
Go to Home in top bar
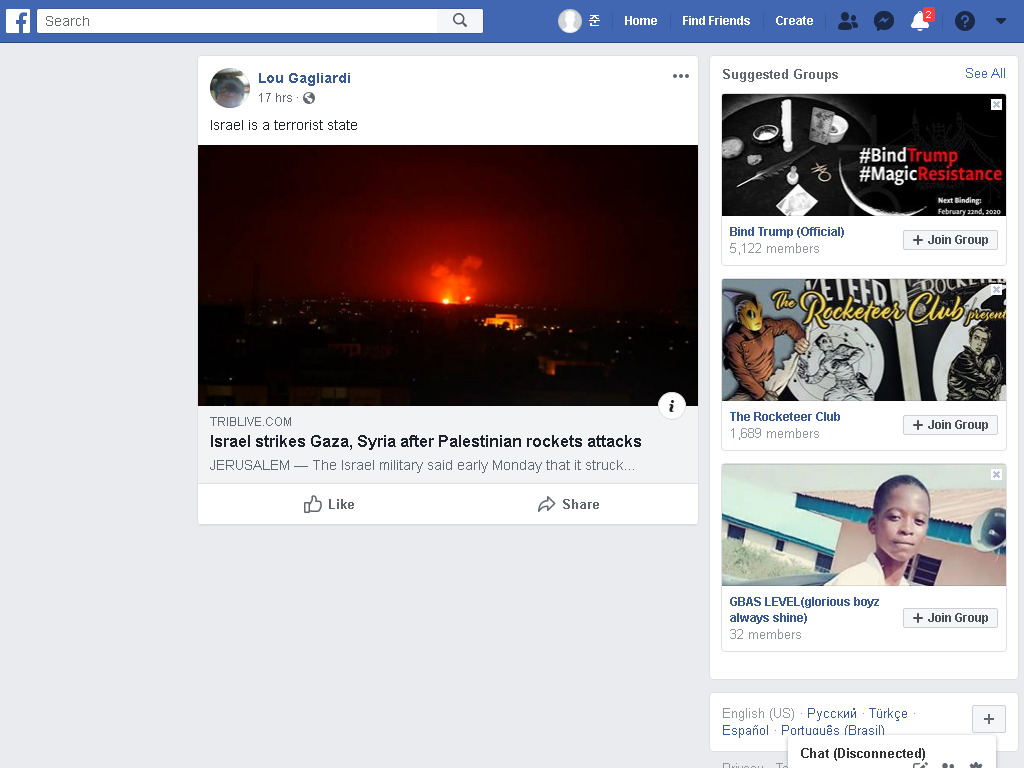640,21
